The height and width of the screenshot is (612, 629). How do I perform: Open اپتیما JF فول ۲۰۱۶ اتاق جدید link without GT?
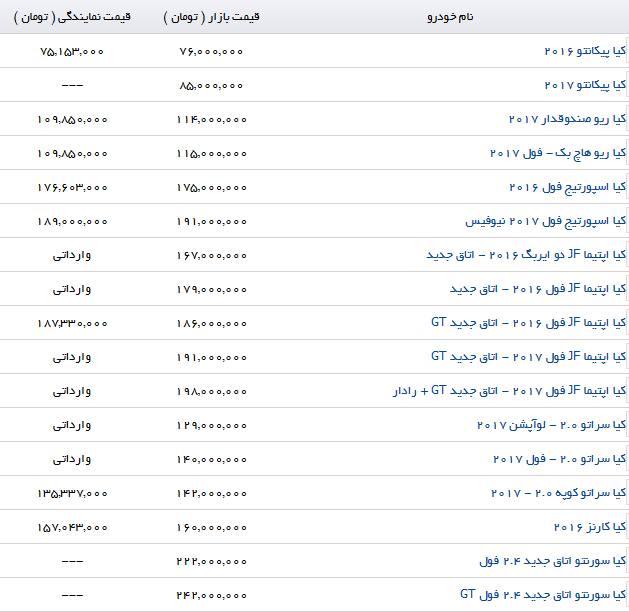(538, 290)
